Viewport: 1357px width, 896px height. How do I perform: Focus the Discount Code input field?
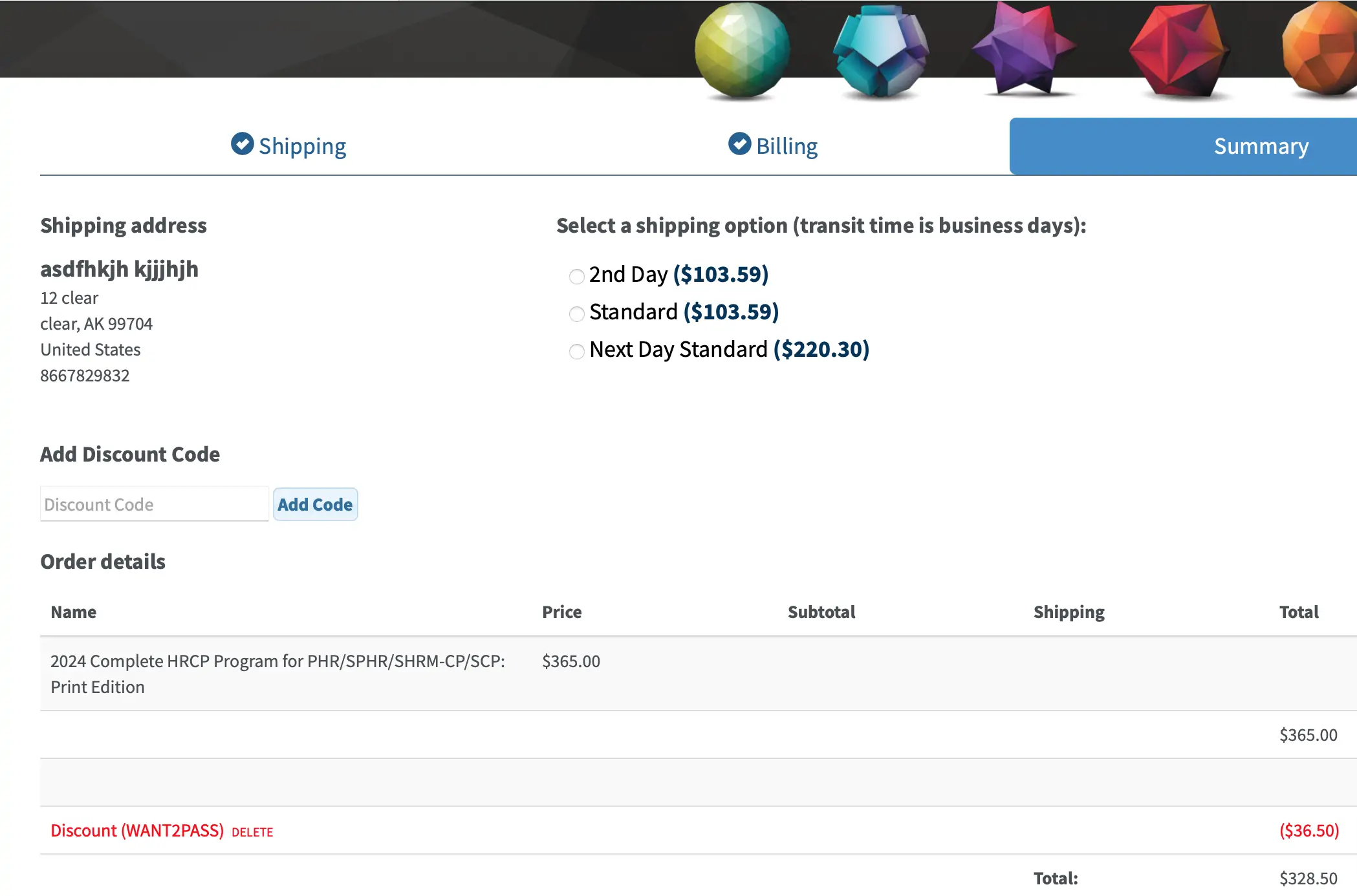coord(154,504)
